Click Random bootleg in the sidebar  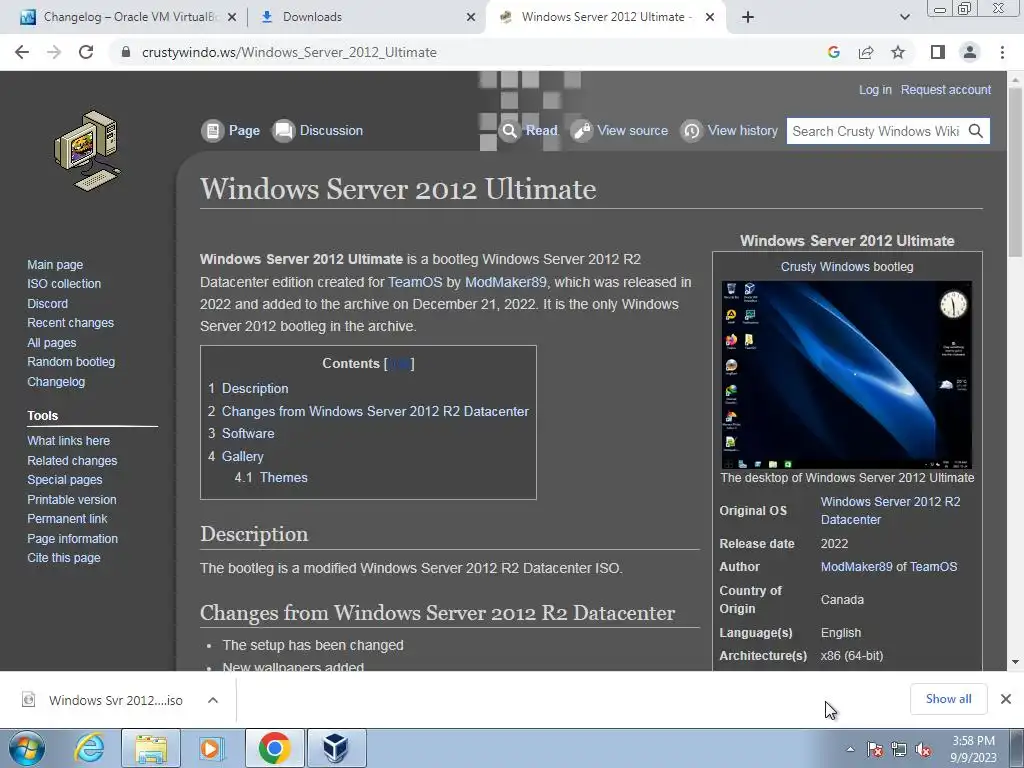coord(71,361)
